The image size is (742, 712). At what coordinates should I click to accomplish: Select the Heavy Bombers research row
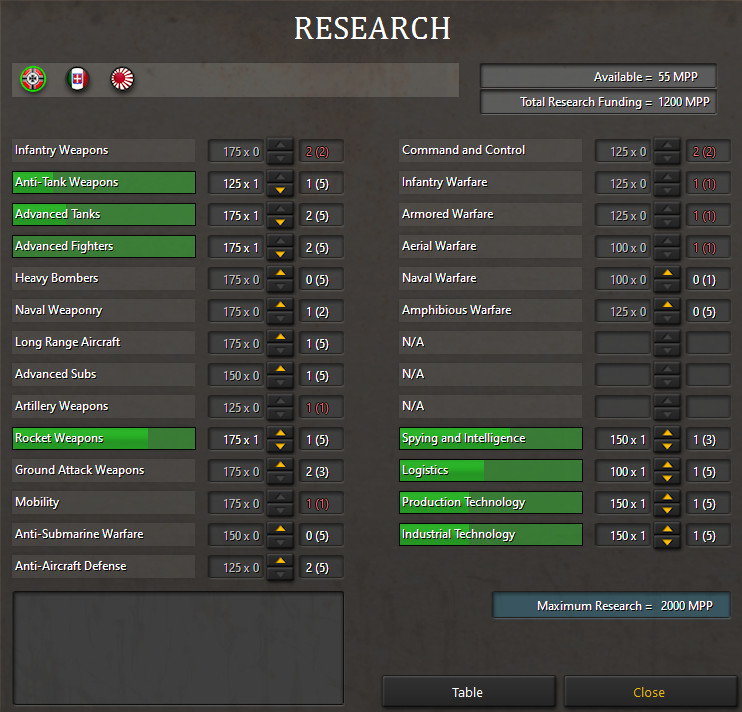coord(104,278)
